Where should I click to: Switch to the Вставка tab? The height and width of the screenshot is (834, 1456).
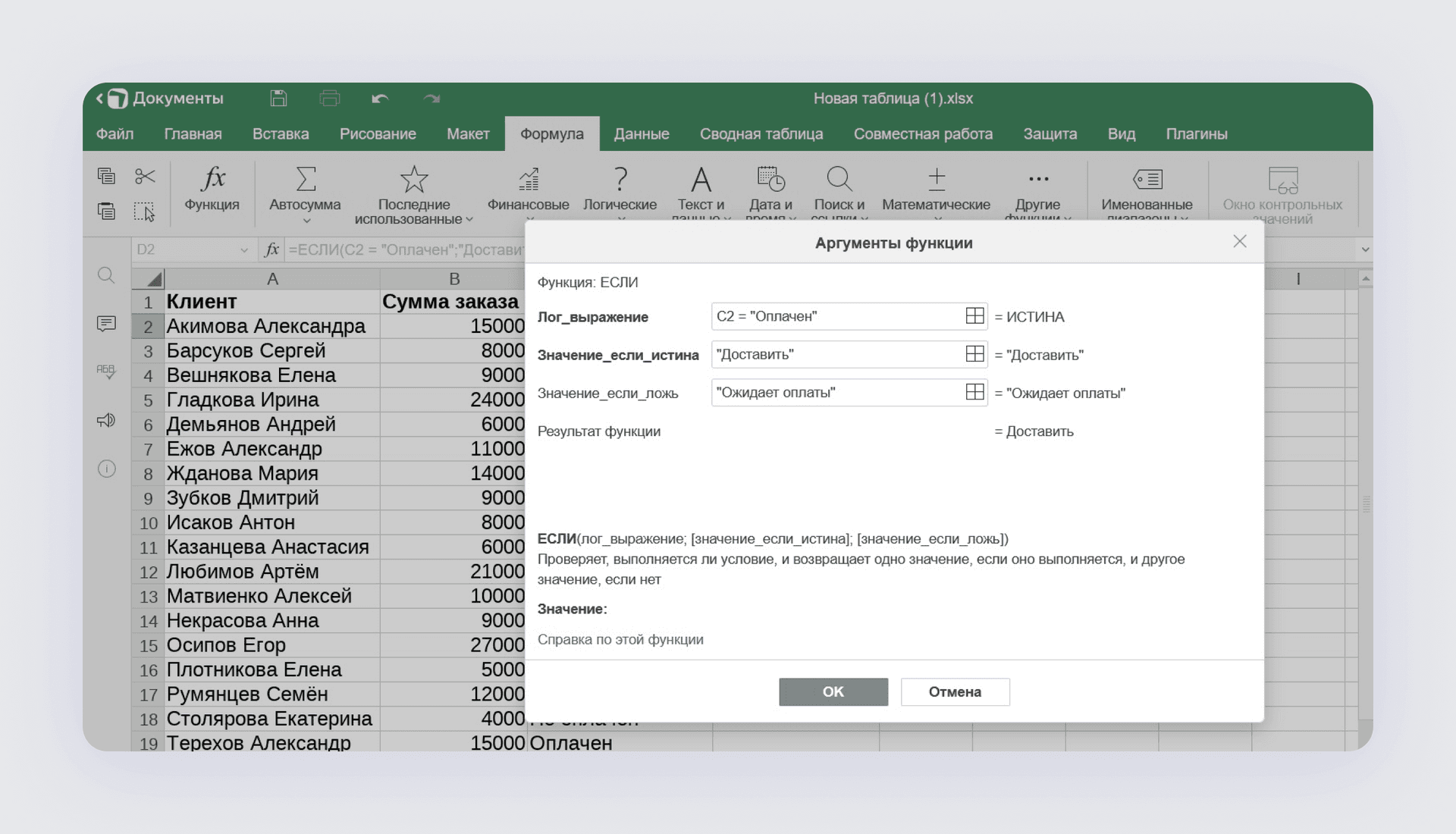pos(281,133)
